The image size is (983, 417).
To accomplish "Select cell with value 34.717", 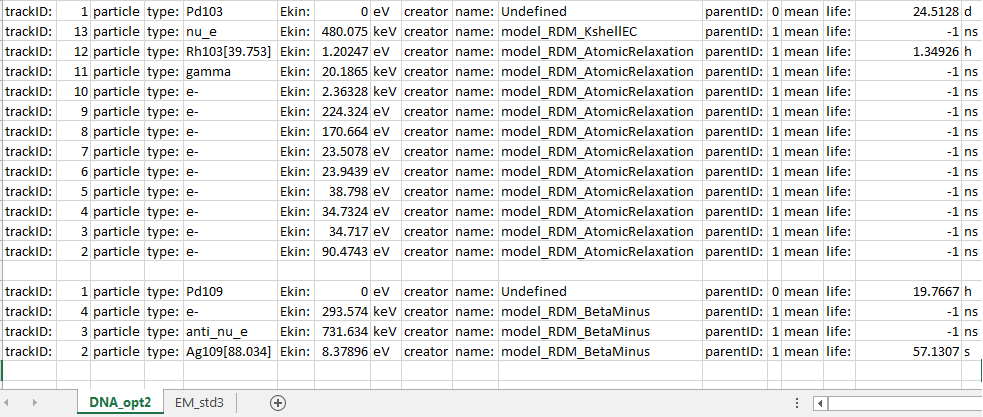I will point(342,231).
